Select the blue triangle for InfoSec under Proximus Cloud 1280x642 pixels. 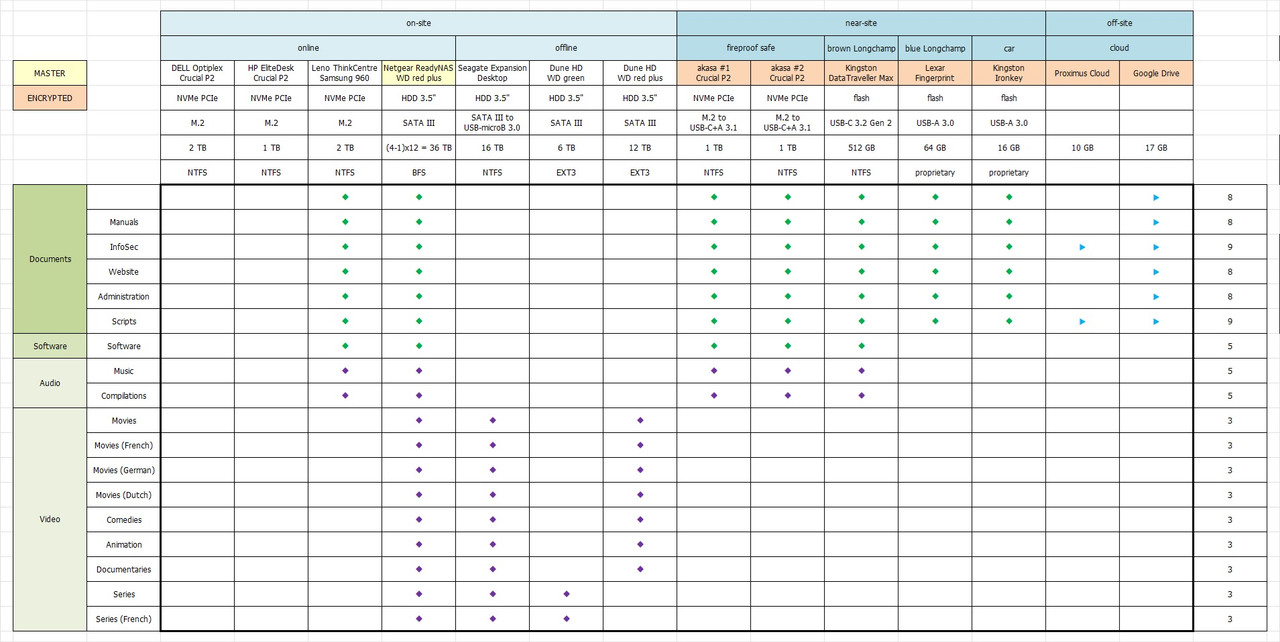click(x=1082, y=247)
